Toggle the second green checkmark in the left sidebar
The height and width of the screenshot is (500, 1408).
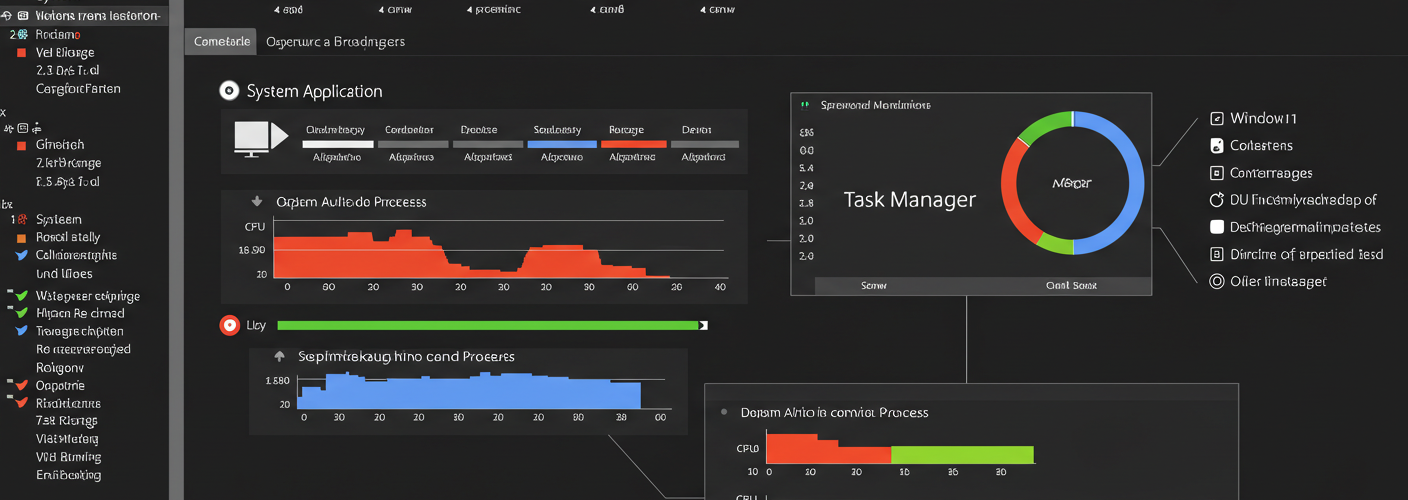point(22,313)
